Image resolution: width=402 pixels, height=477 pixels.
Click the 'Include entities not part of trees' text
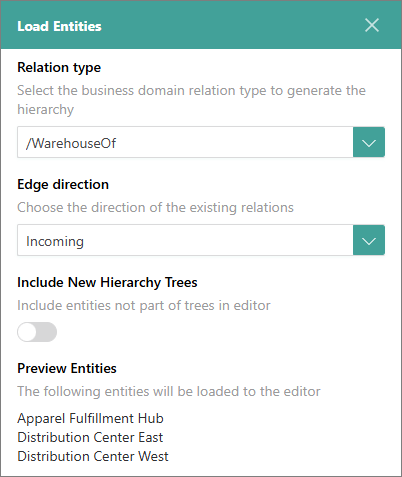point(144,305)
